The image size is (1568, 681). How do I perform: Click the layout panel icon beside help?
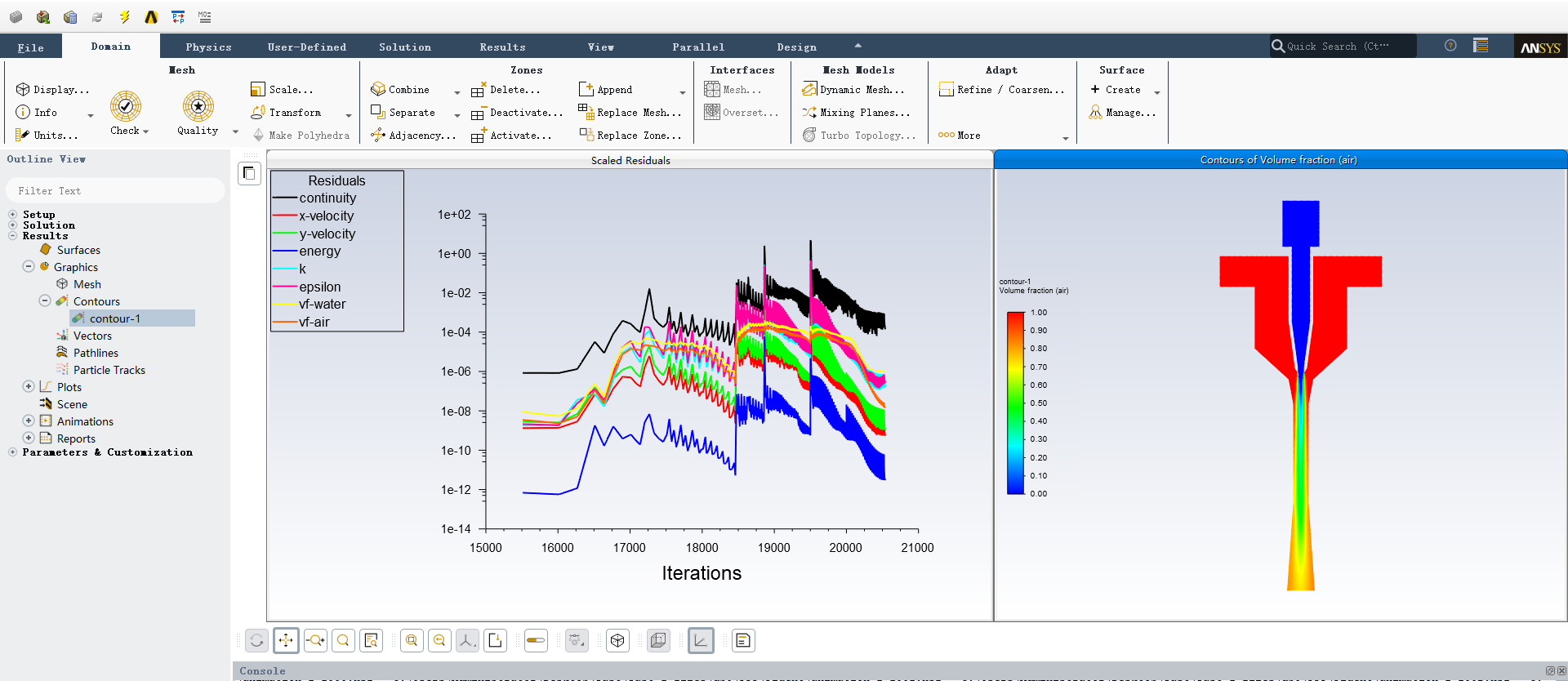pyautogui.click(x=1481, y=46)
